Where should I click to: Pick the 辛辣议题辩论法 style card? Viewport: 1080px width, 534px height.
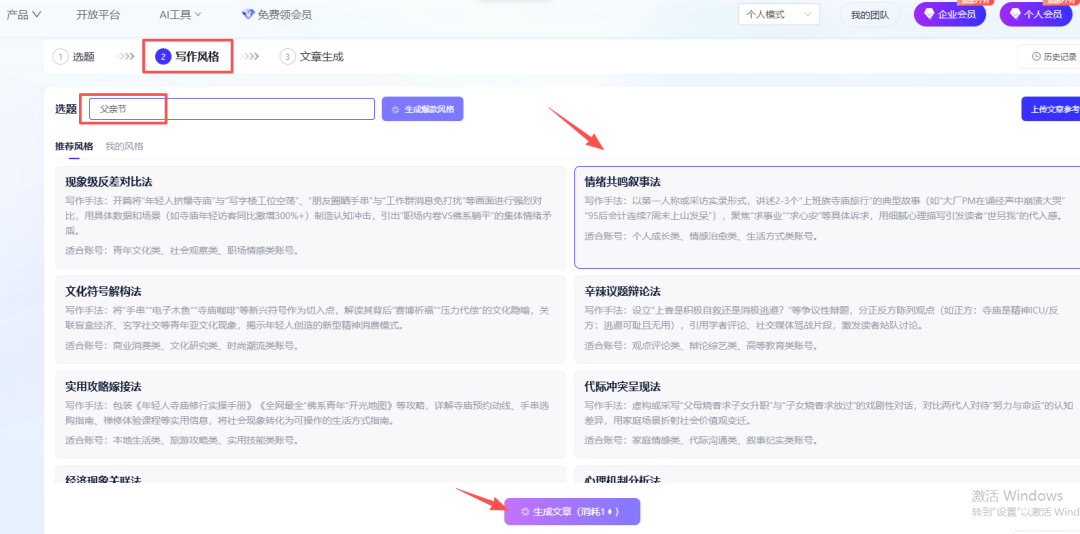click(827, 320)
